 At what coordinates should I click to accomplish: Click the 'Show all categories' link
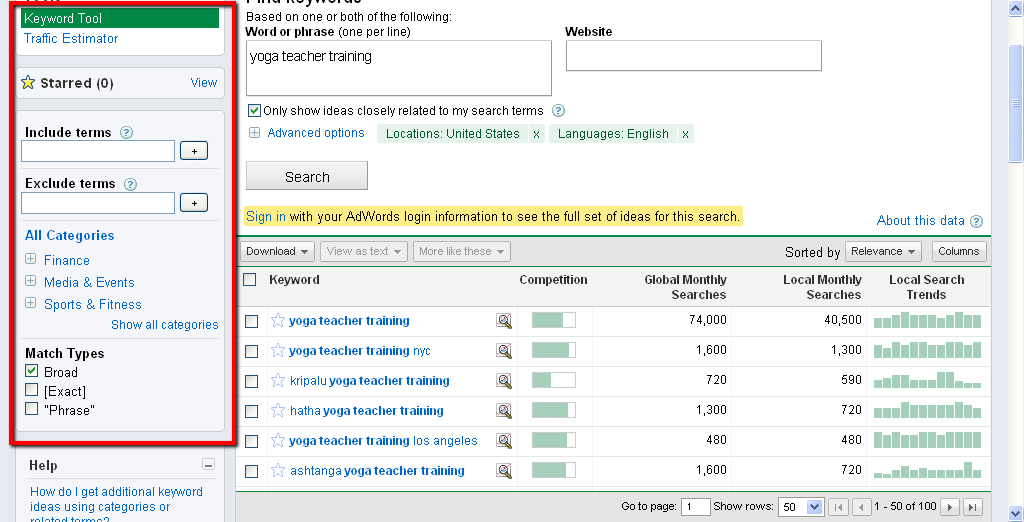coord(164,325)
